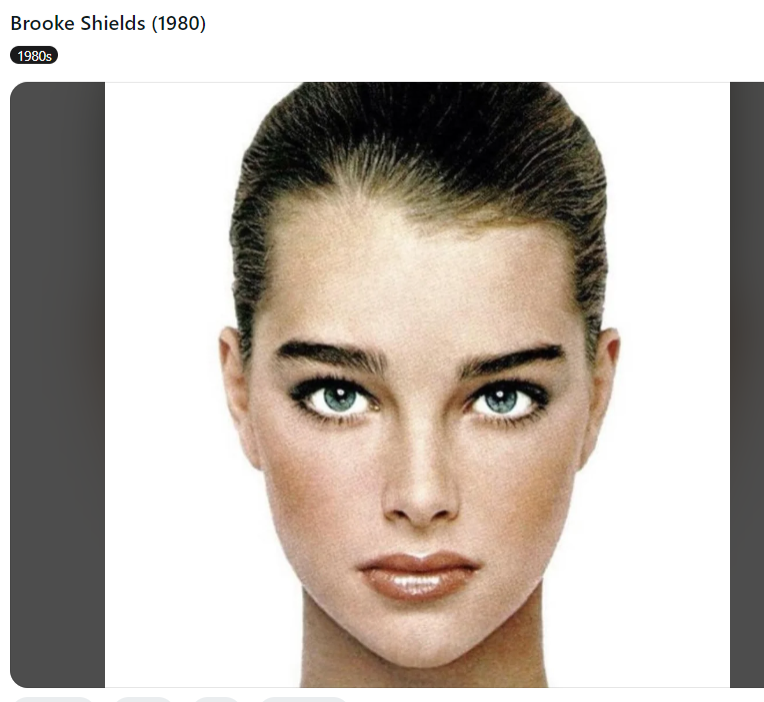Open the main portrait photo
Viewport: 764px width, 702px height.
click(x=417, y=385)
